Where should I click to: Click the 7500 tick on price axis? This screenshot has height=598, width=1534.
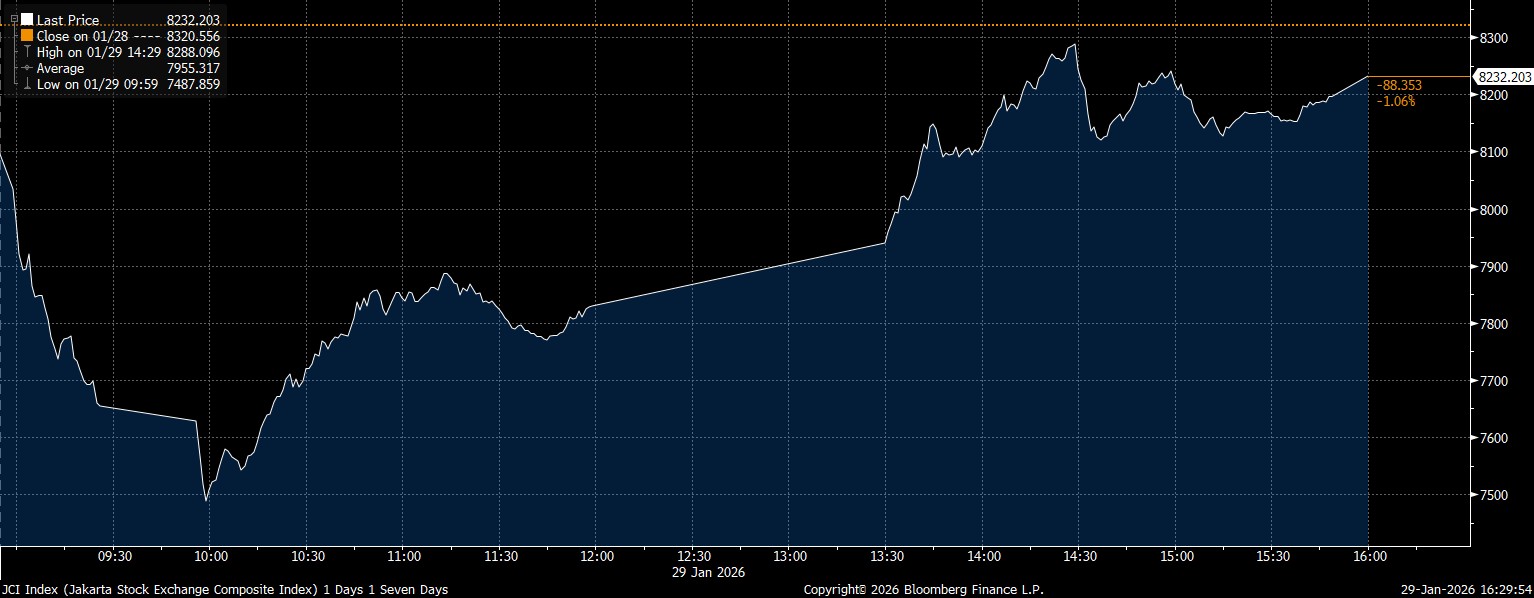1492,496
